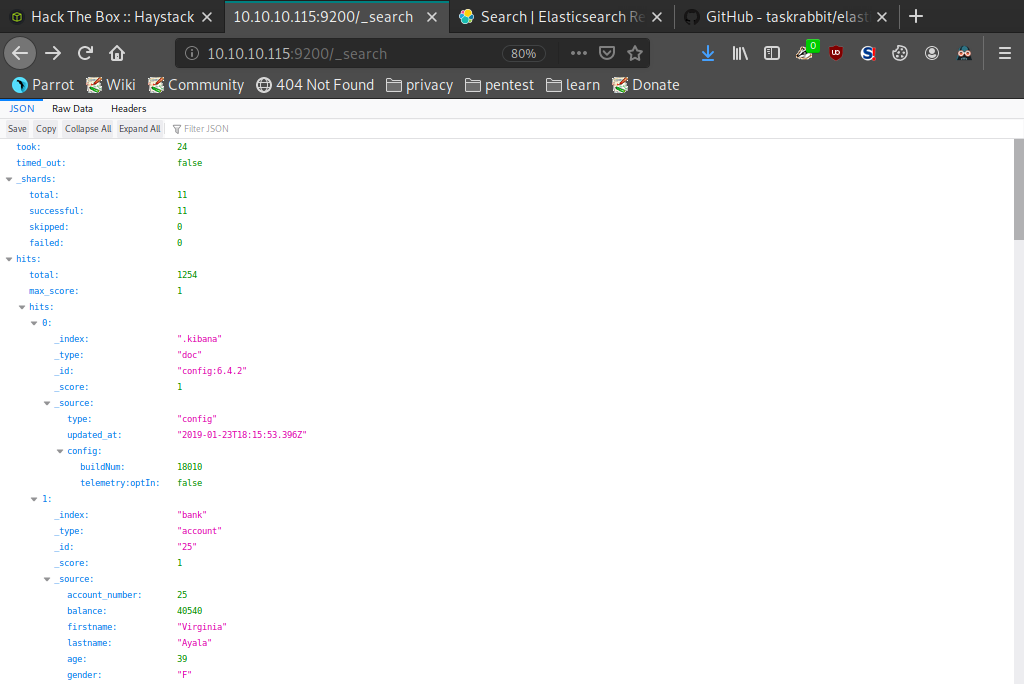The image size is (1024, 684).
Task: Open the Firefox account icon
Action: (x=932, y=53)
